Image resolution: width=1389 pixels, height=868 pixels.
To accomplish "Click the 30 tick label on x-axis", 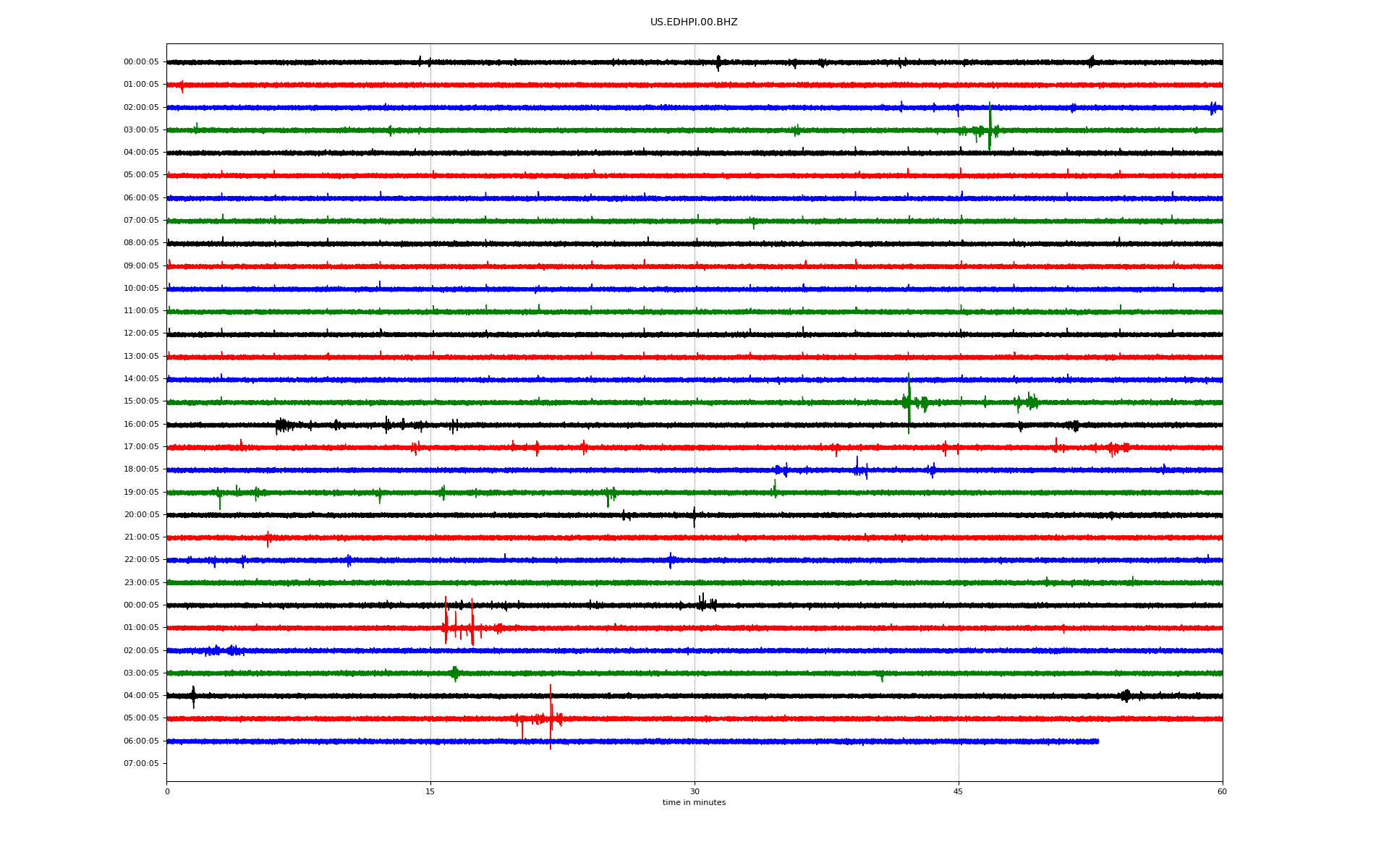I will tap(694, 791).
